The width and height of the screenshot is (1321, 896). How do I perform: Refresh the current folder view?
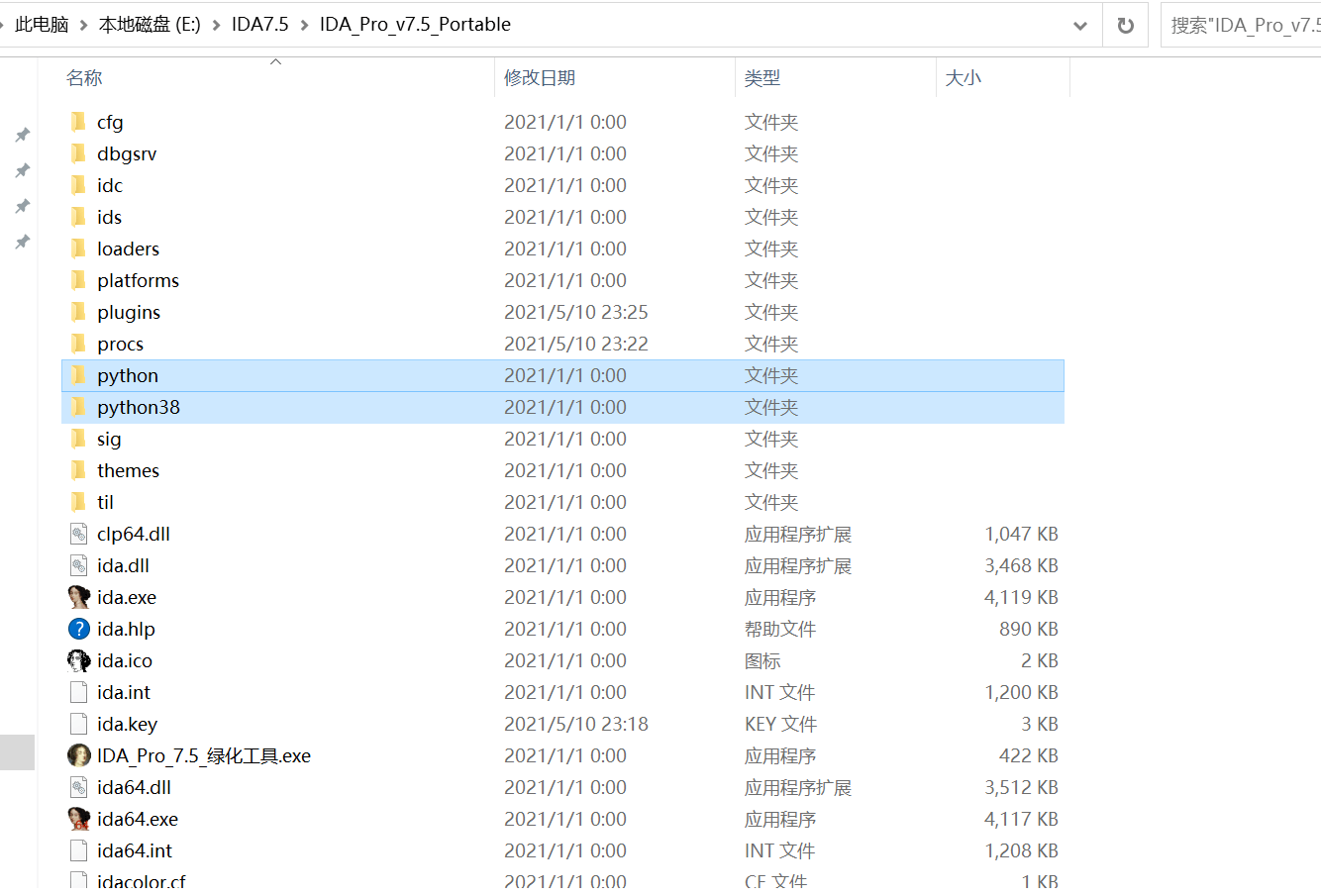click(1126, 26)
